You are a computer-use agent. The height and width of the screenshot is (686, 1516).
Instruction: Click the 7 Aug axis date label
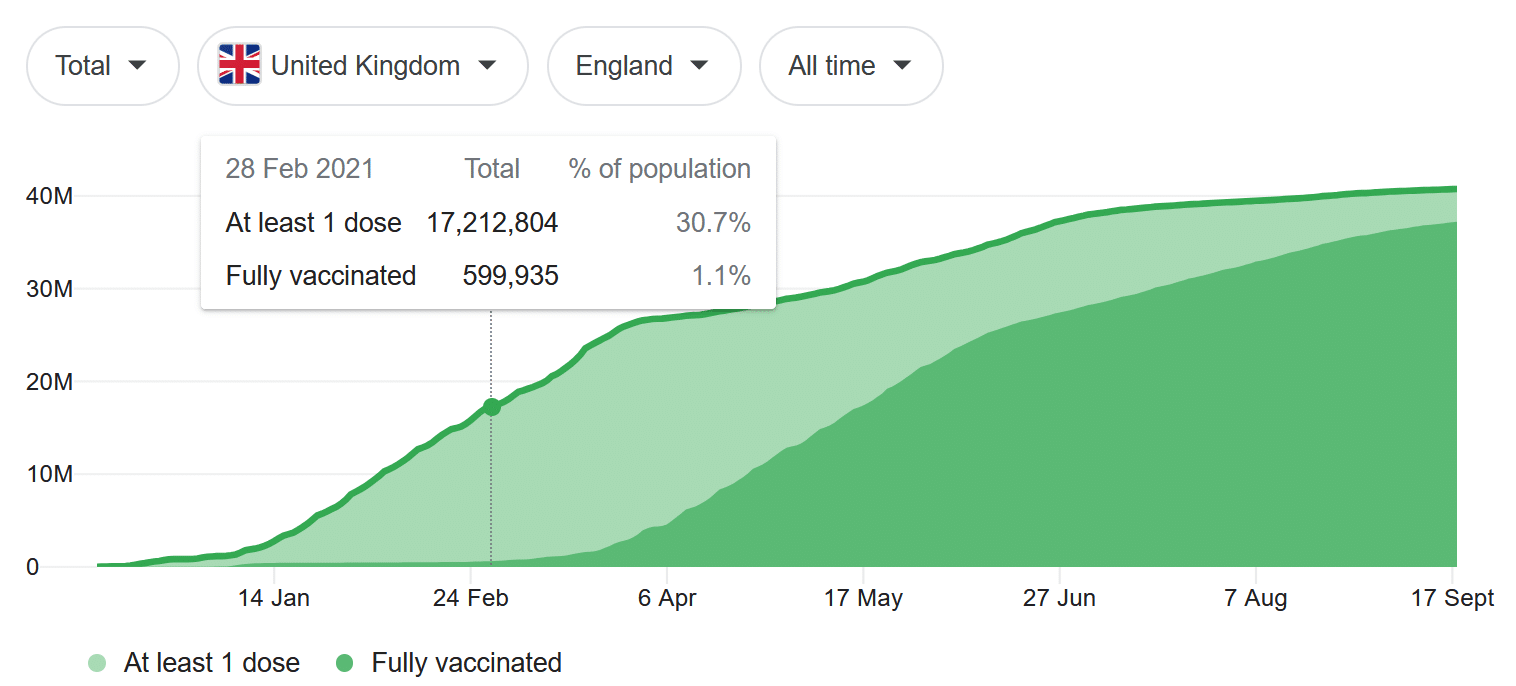click(x=1255, y=598)
